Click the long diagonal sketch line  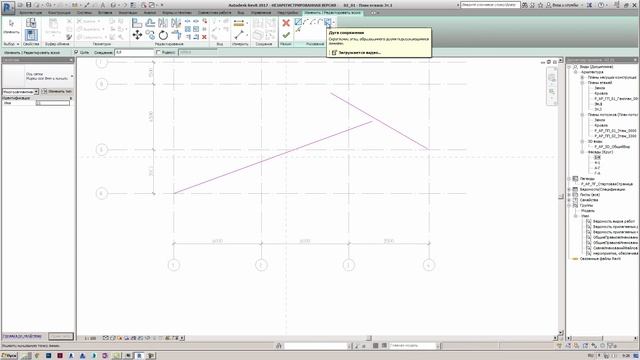point(273,157)
